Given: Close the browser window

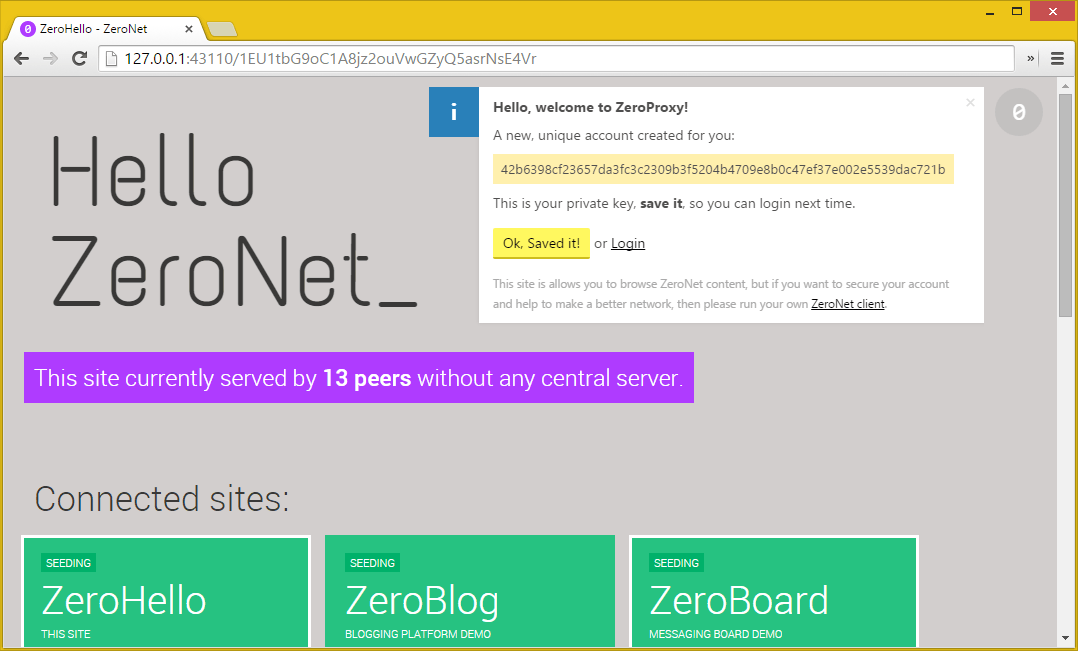Looking at the screenshot, I should pos(1053,12).
